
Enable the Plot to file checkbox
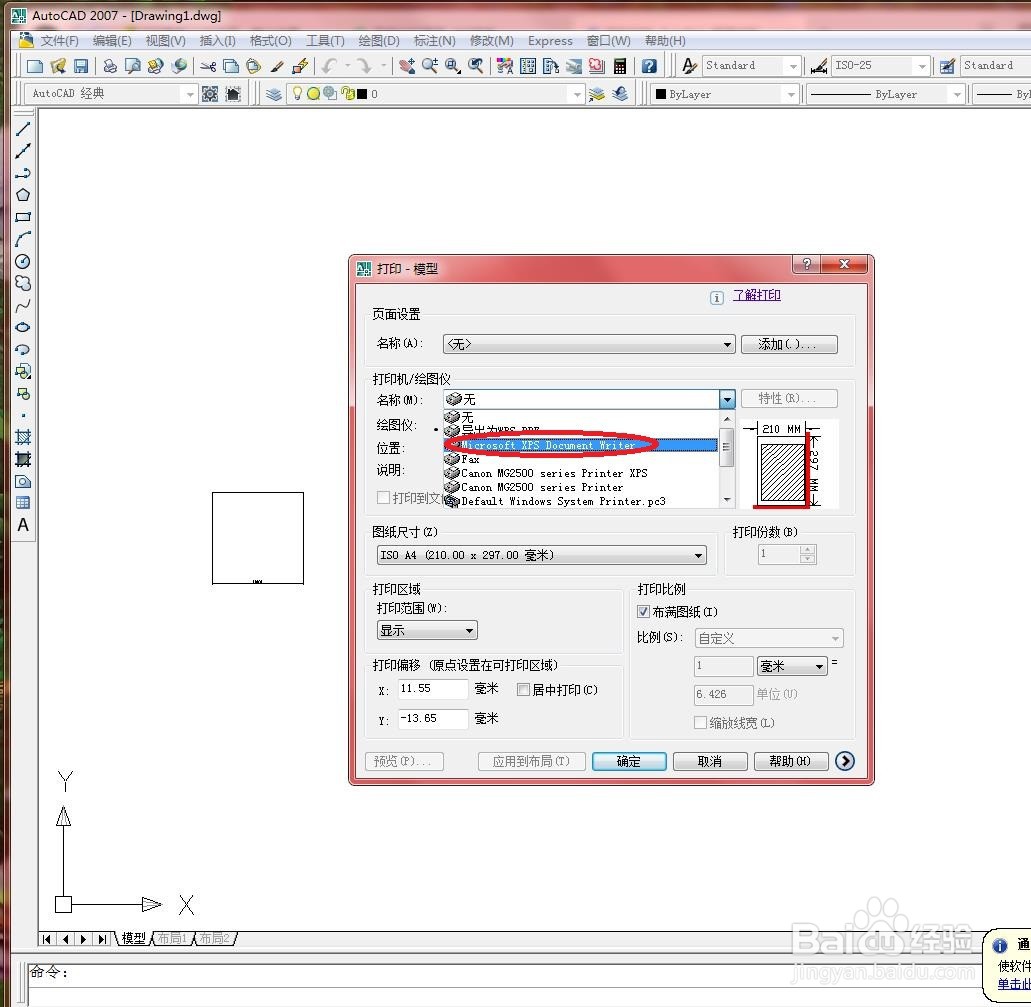pos(383,498)
